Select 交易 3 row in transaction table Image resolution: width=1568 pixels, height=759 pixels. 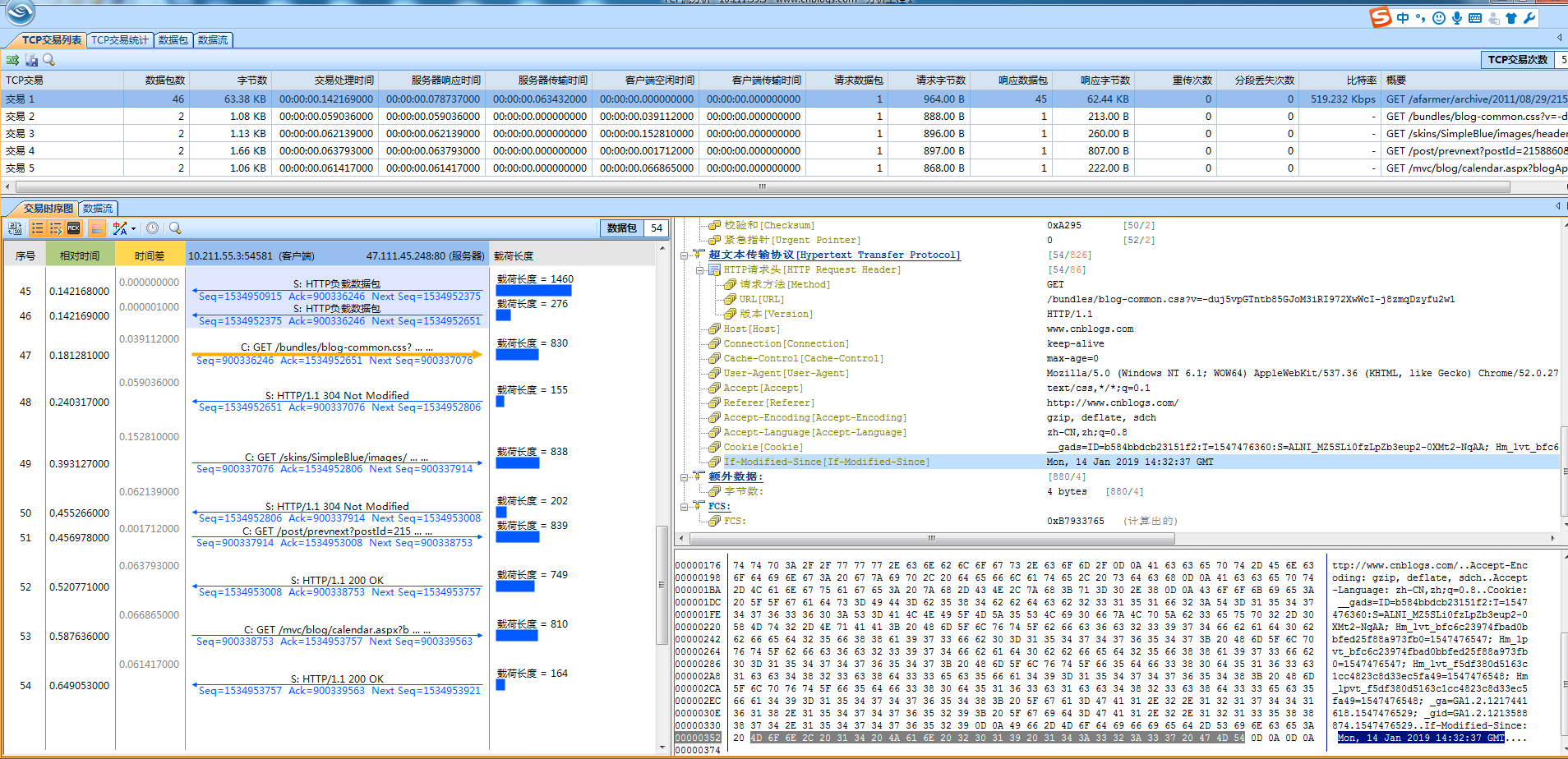[784, 133]
